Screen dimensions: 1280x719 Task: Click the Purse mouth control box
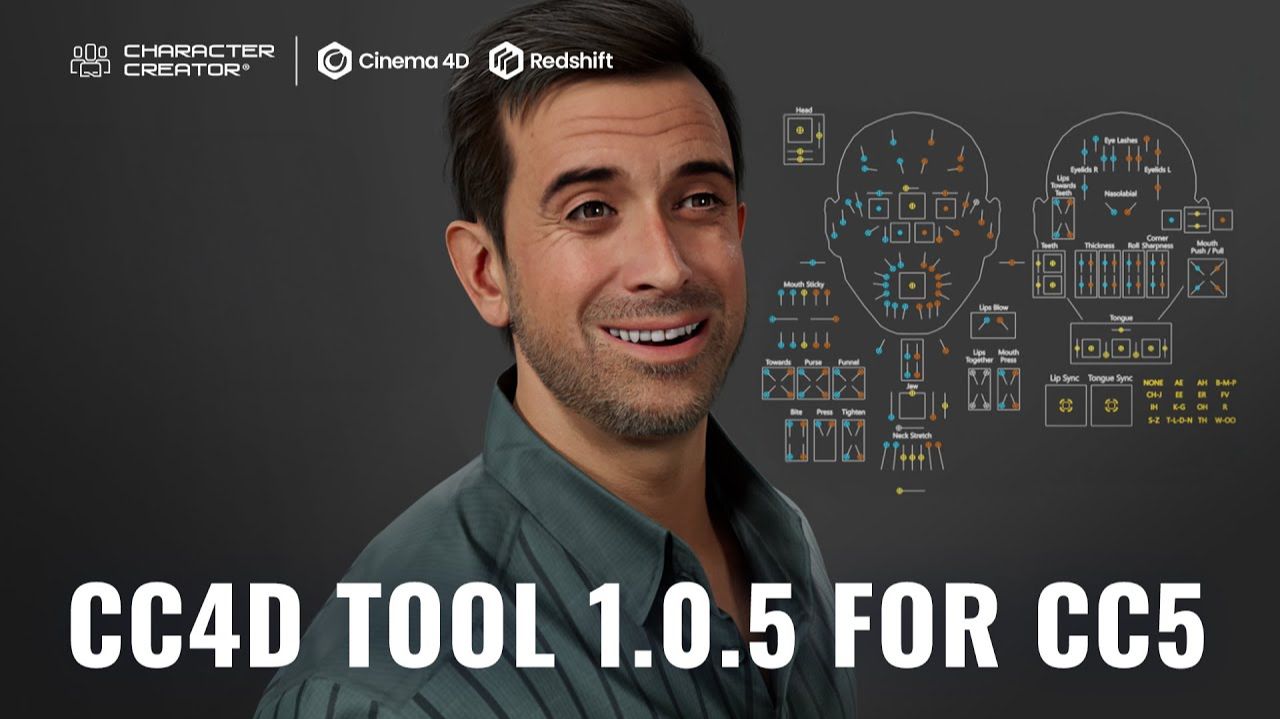pyautogui.click(x=813, y=383)
